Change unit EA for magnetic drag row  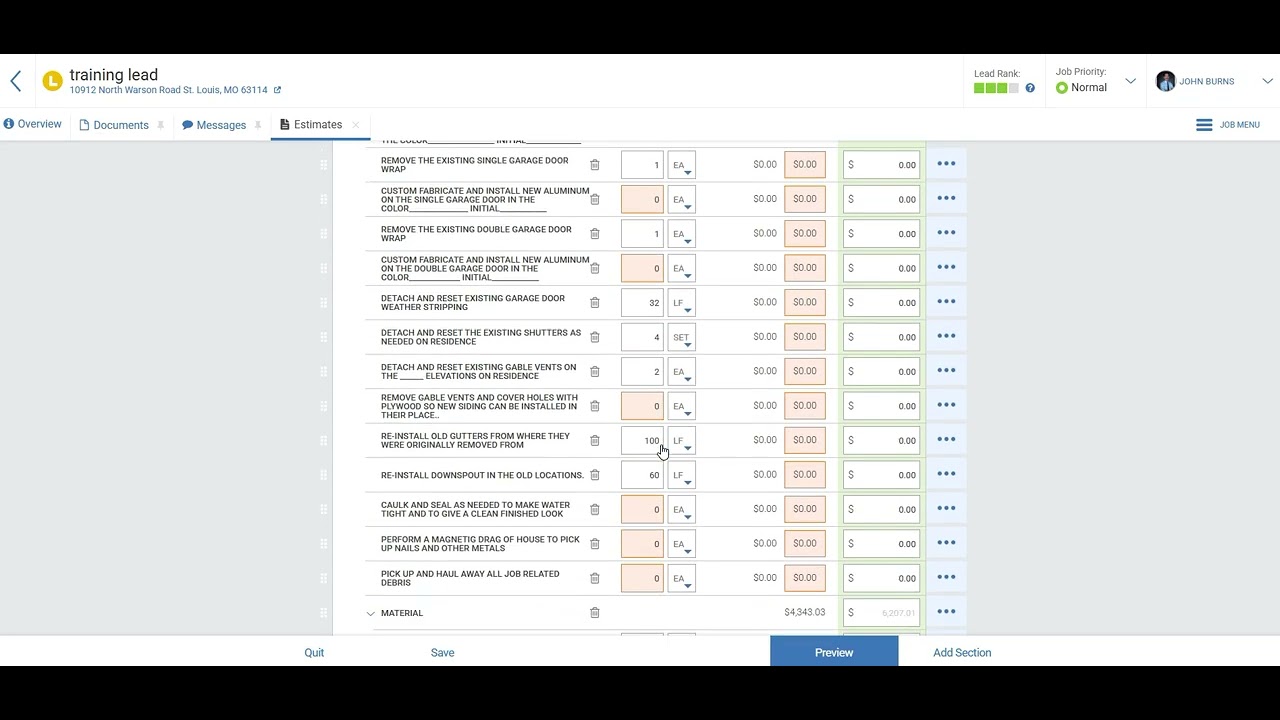pyautogui.click(x=681, y=544)
